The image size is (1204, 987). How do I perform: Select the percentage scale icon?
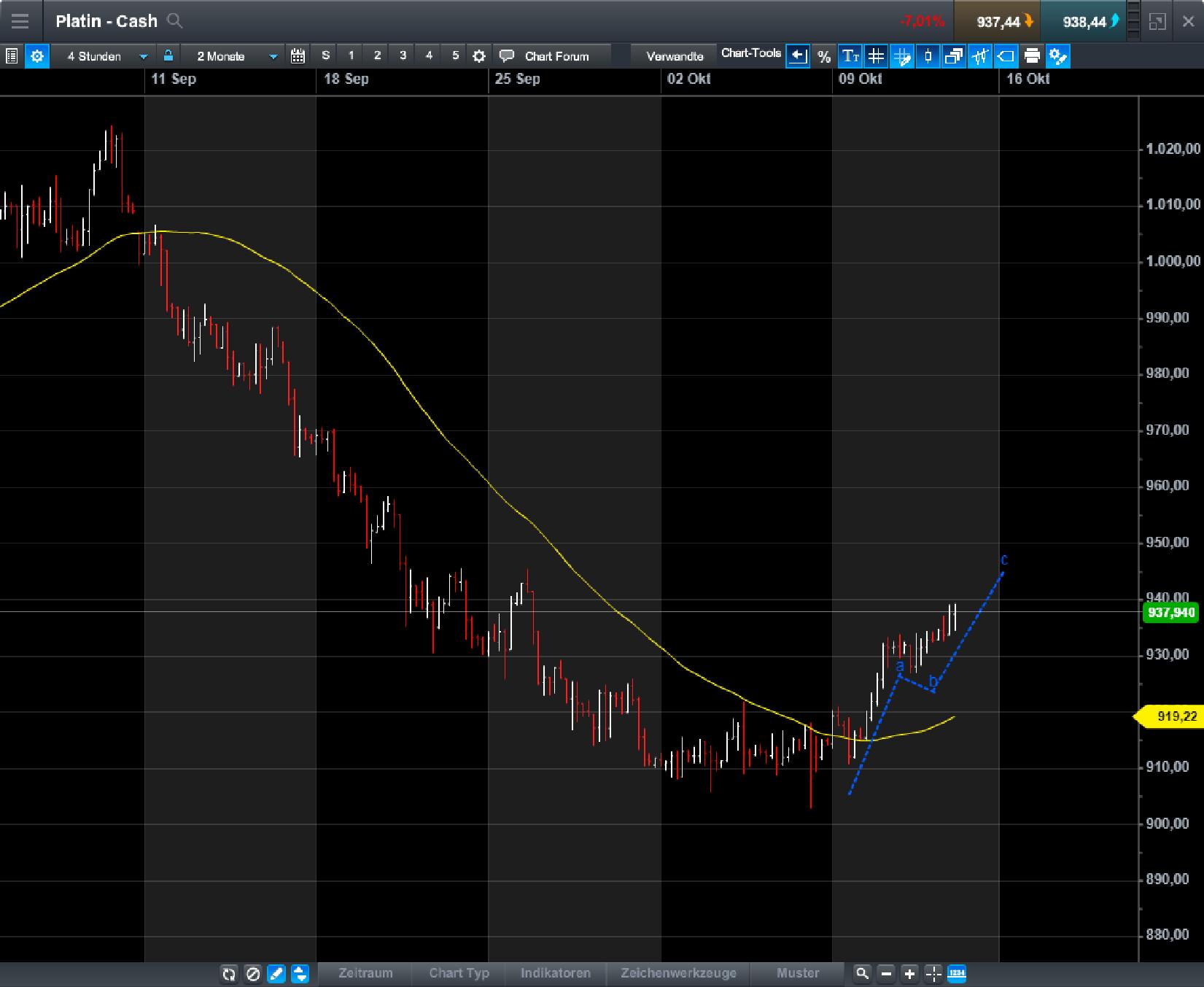[823, 55]
